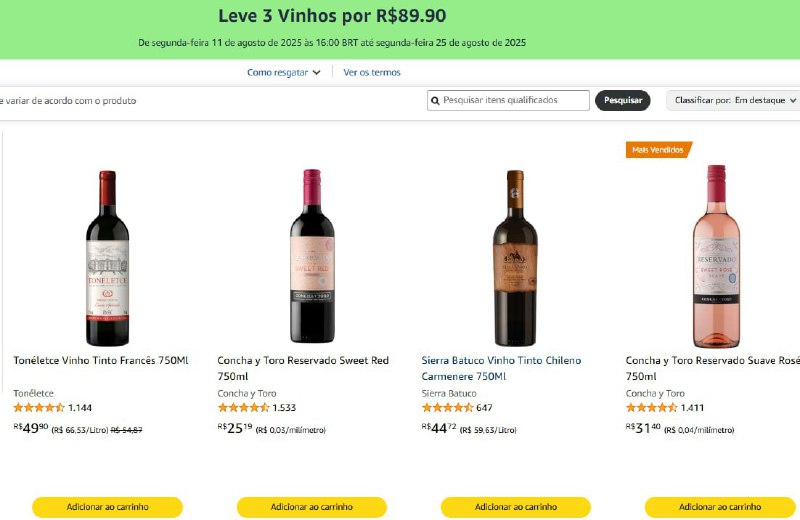The width and height of the screenshot is (800, 520).
Task: Add Concha y Toro Sweet Red to cart
Action: 312,507
